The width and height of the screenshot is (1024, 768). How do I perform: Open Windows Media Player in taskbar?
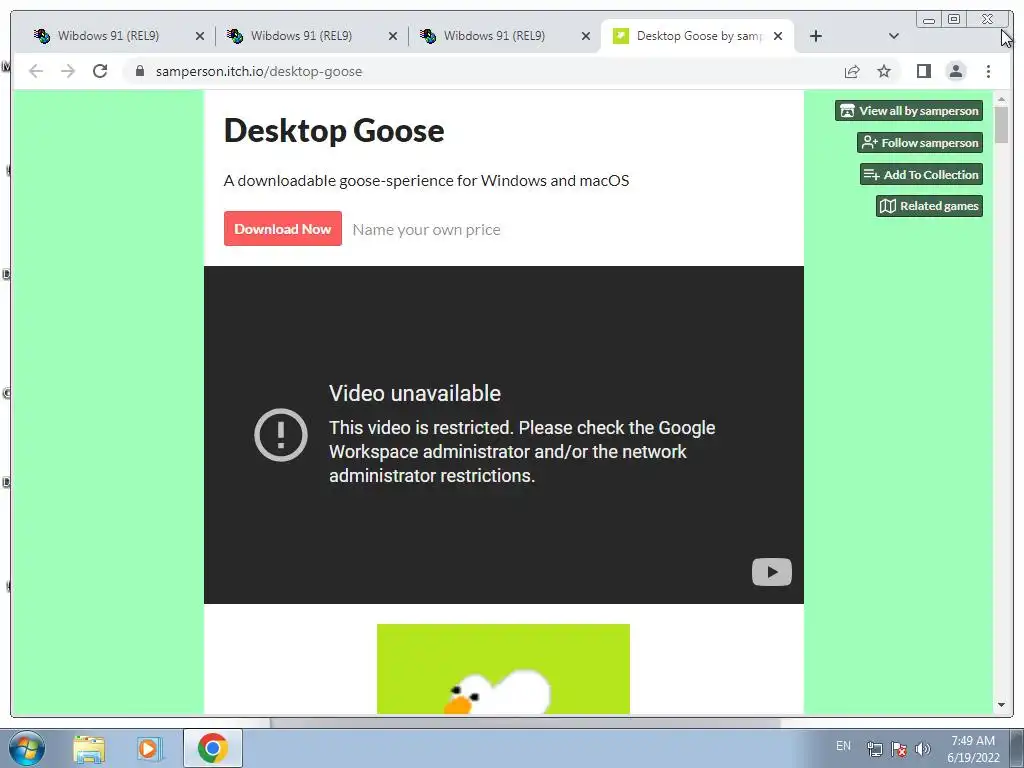(148, 749)
